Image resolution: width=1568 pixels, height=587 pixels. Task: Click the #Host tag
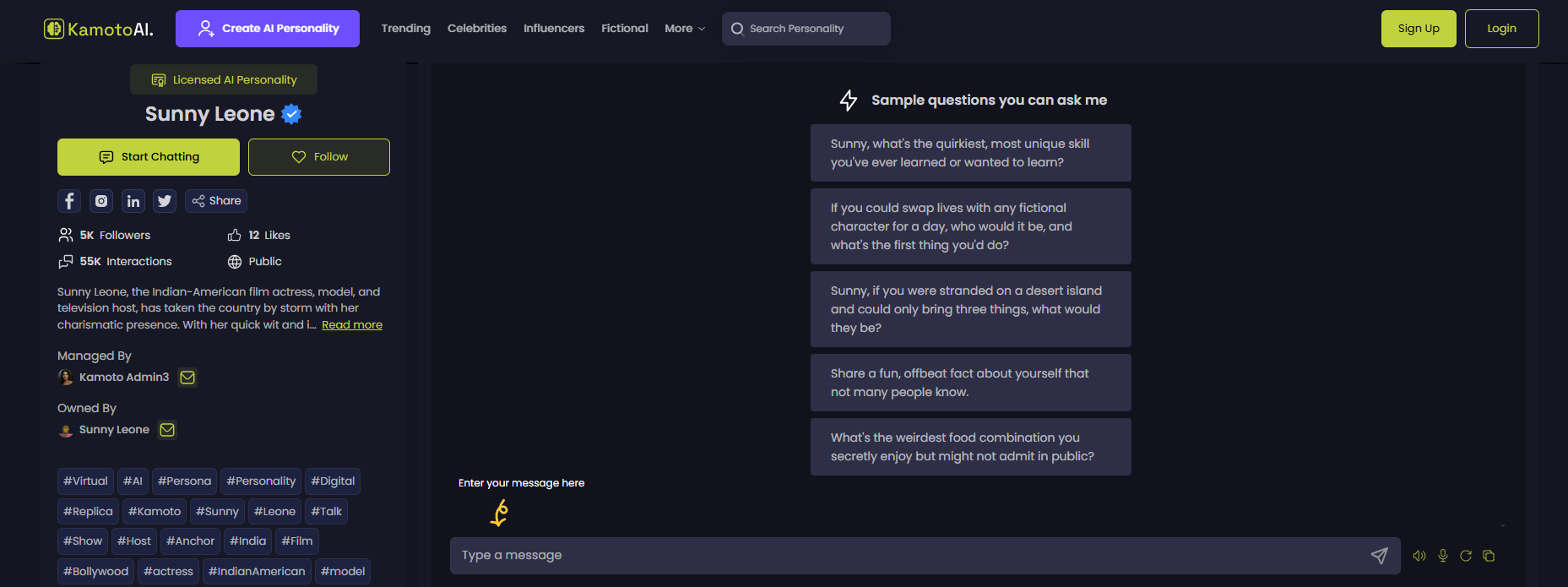point(134,541)
